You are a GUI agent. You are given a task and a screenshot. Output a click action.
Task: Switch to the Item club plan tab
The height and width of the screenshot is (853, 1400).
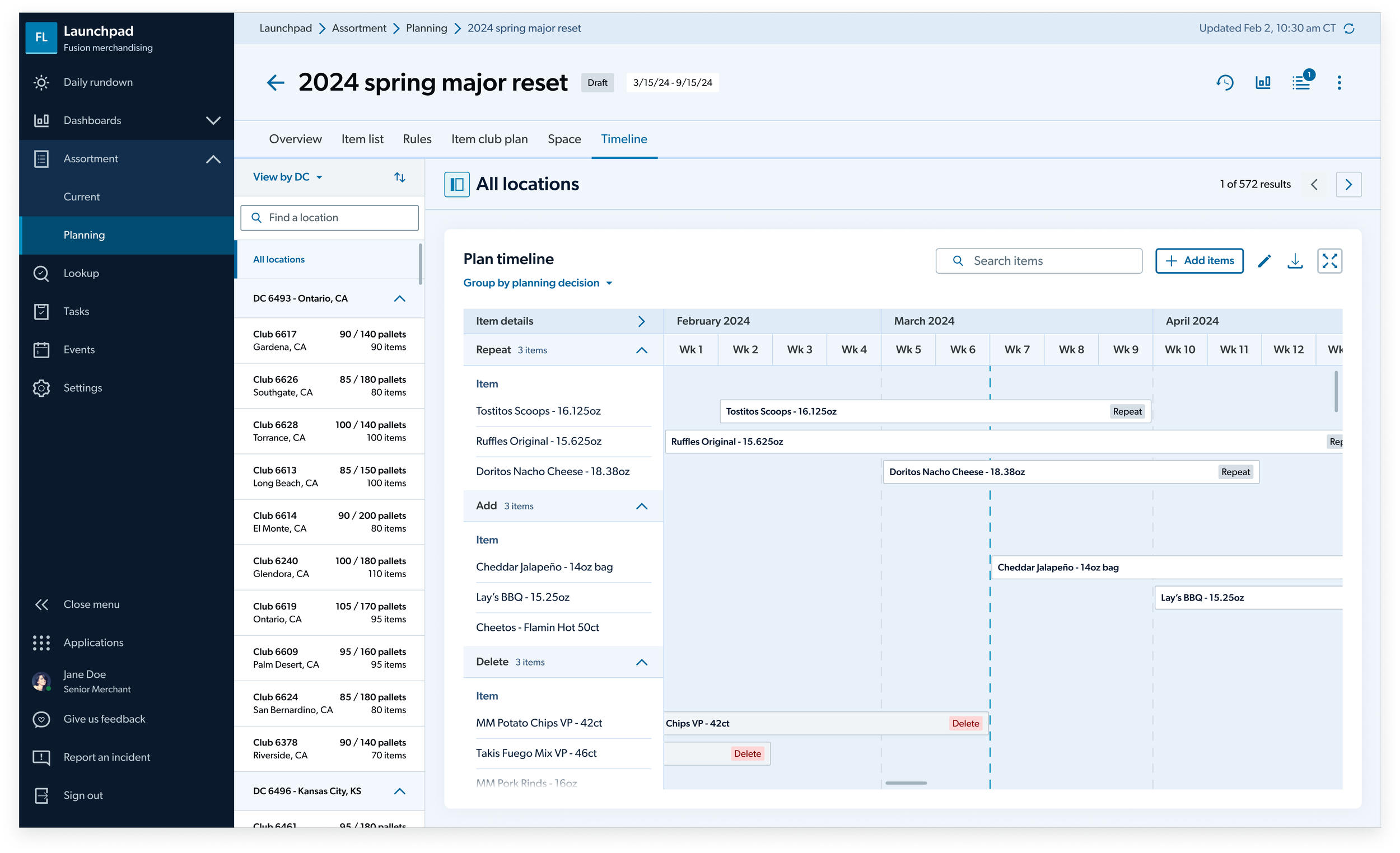pyautogui.click(x=489, y=139)
